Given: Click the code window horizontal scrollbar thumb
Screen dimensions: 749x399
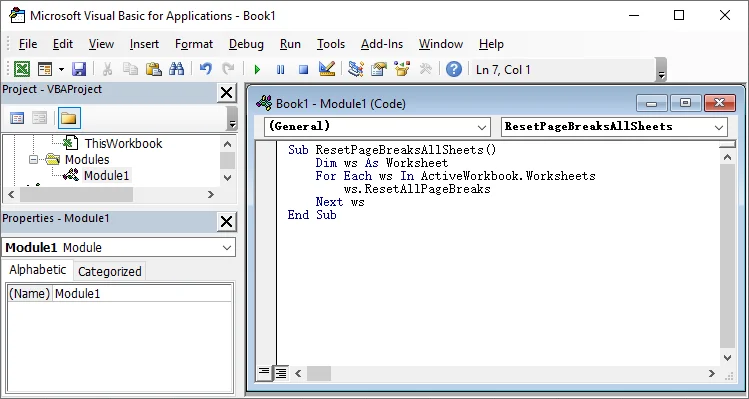Looking at the screenshot, I should click(319, 373).
